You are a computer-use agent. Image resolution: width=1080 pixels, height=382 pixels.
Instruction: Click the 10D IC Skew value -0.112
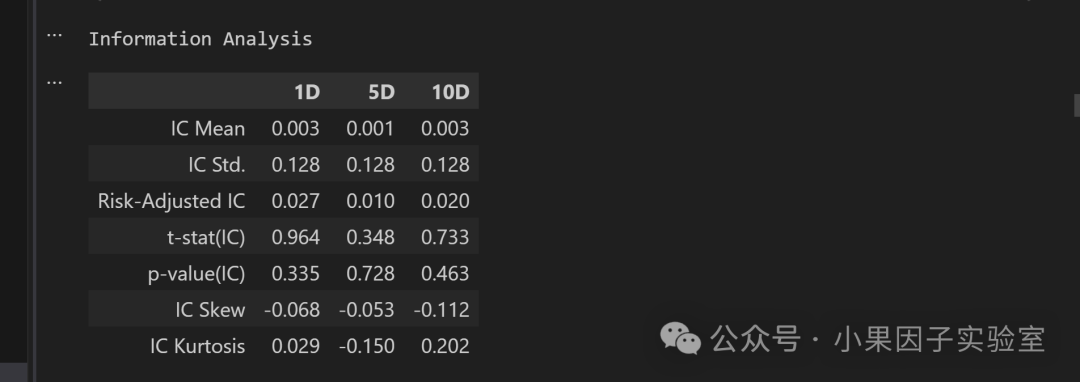tap(442, 310)
